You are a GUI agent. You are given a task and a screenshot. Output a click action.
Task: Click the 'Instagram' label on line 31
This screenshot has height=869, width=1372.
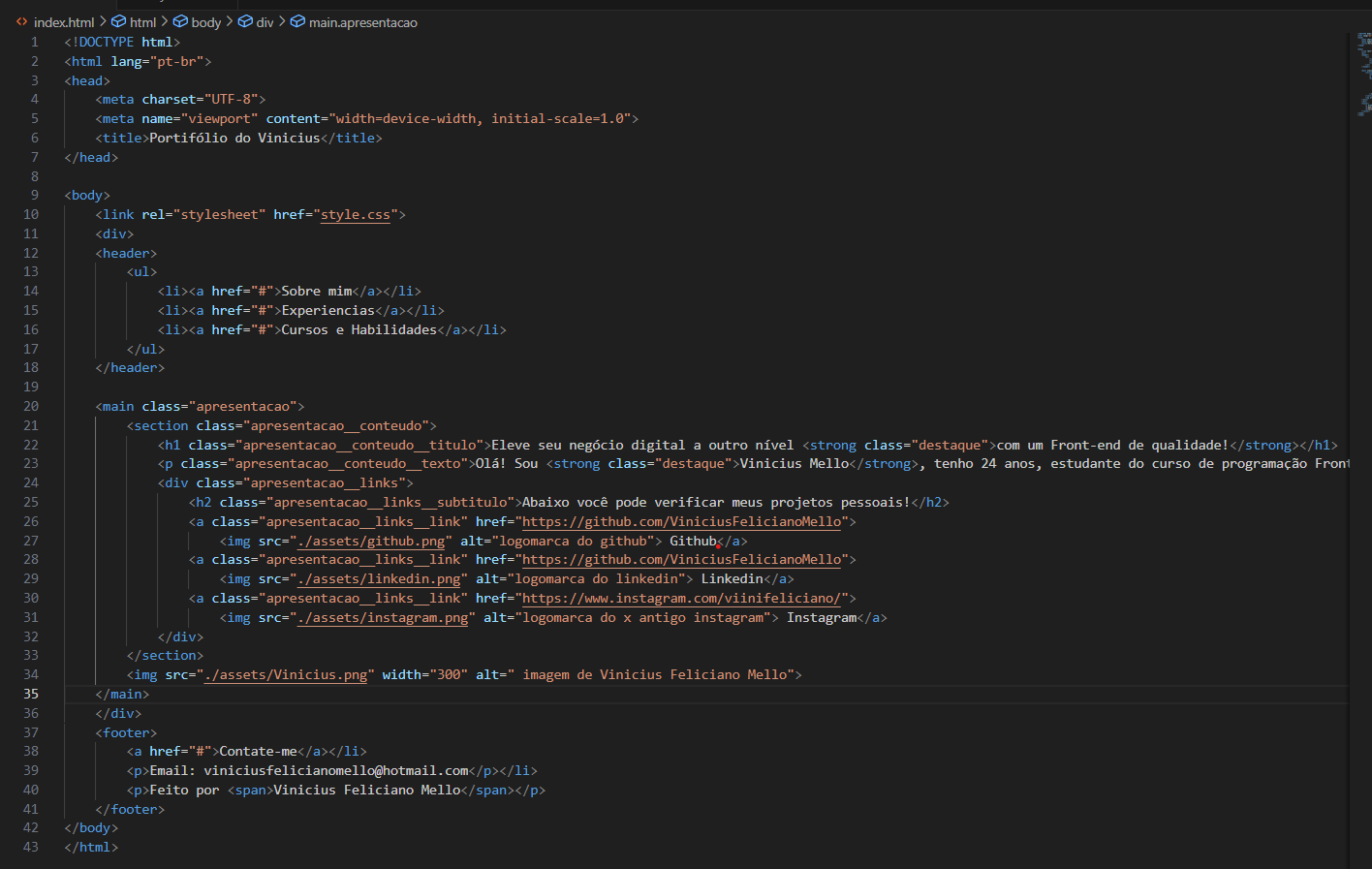point(822,618)
